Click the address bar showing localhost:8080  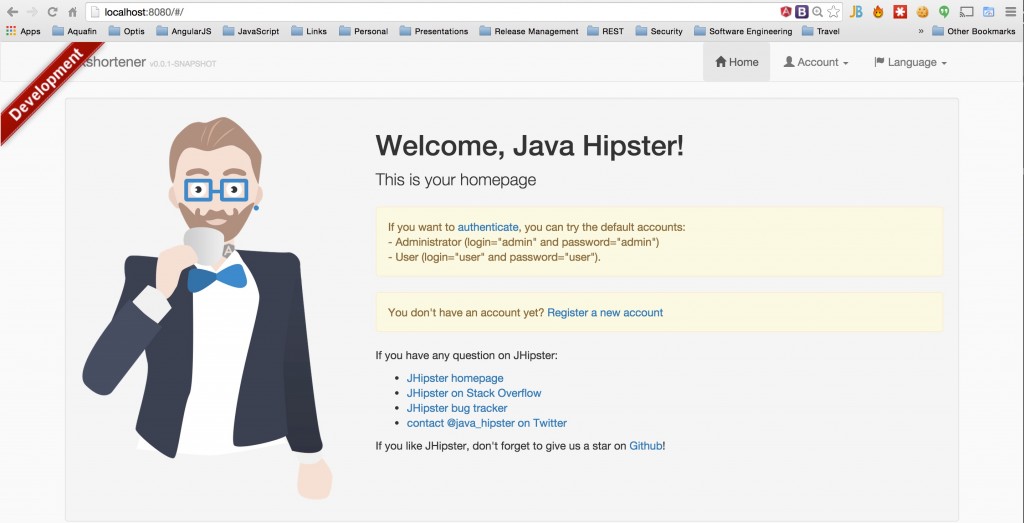click(431, 12)
